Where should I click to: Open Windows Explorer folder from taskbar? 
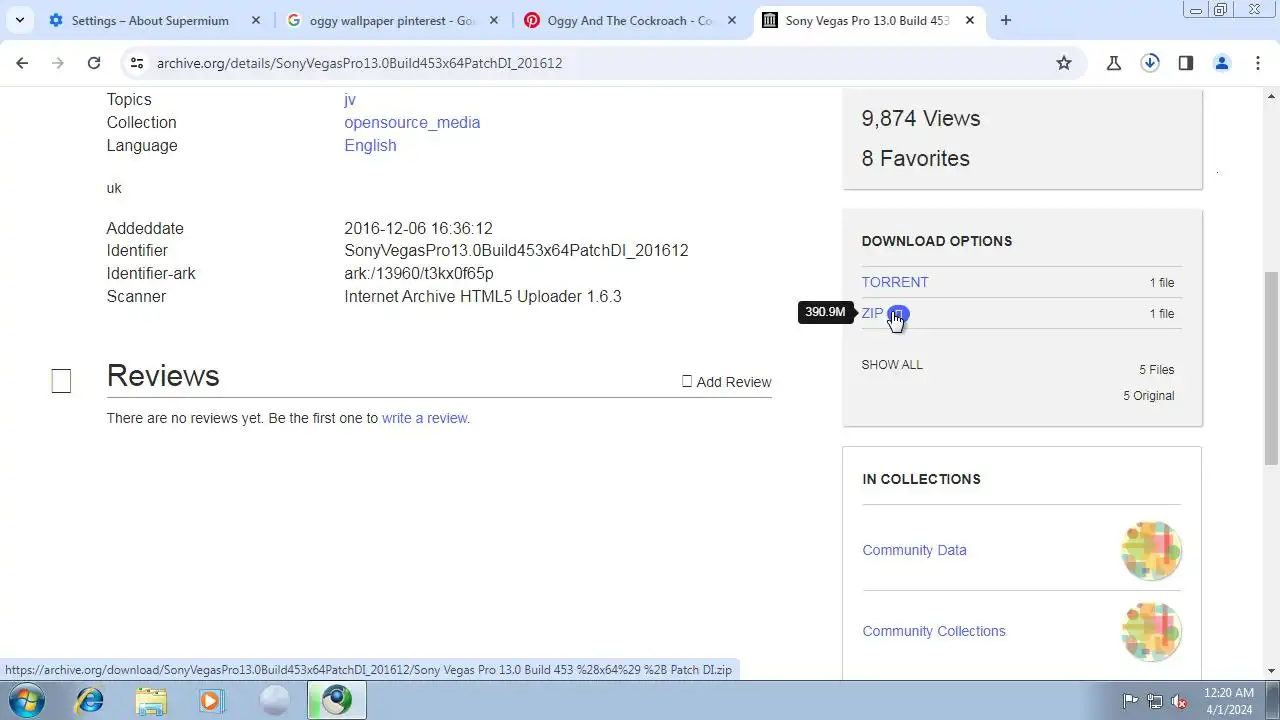[x=151, y=700]
